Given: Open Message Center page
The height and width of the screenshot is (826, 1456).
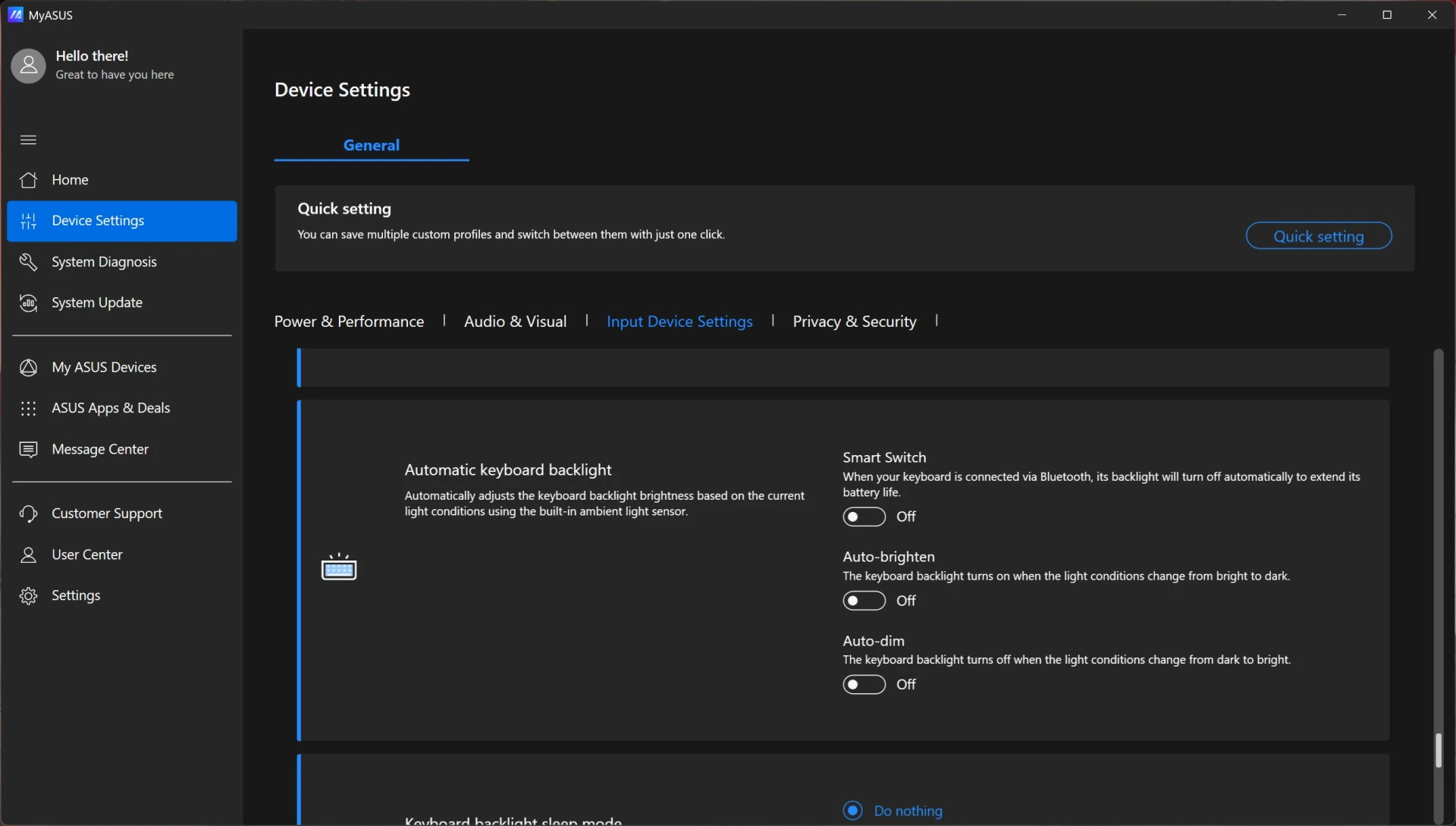Looking at the screenshot, I should pyautogui.click(x=121, y=449).
